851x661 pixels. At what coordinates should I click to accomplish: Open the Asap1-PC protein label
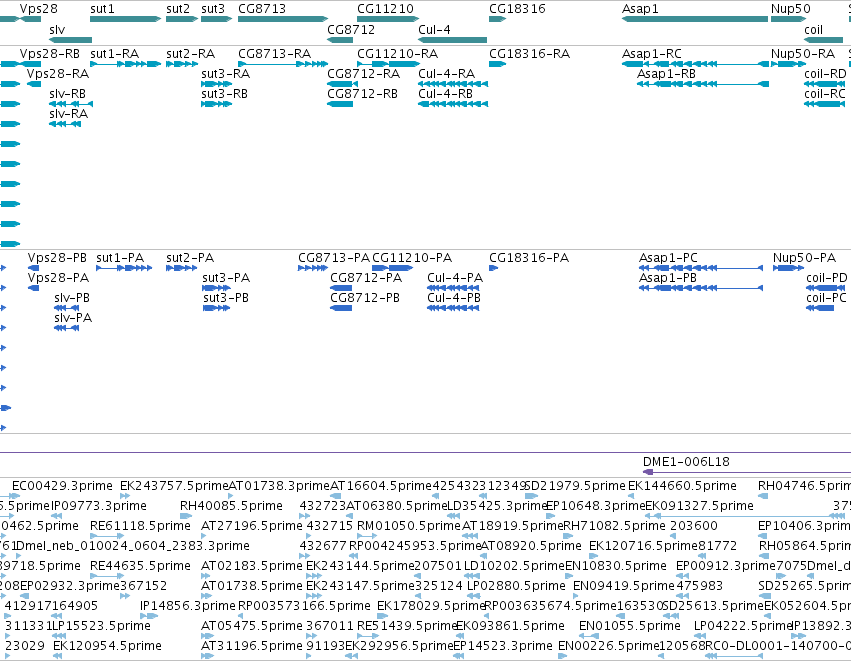pos(668,258)
